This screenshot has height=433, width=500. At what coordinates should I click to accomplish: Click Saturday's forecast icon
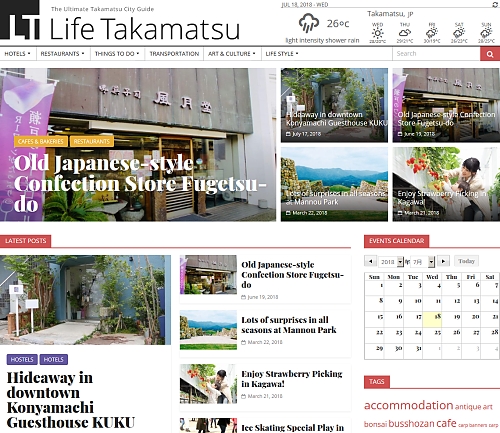point(459,33)
